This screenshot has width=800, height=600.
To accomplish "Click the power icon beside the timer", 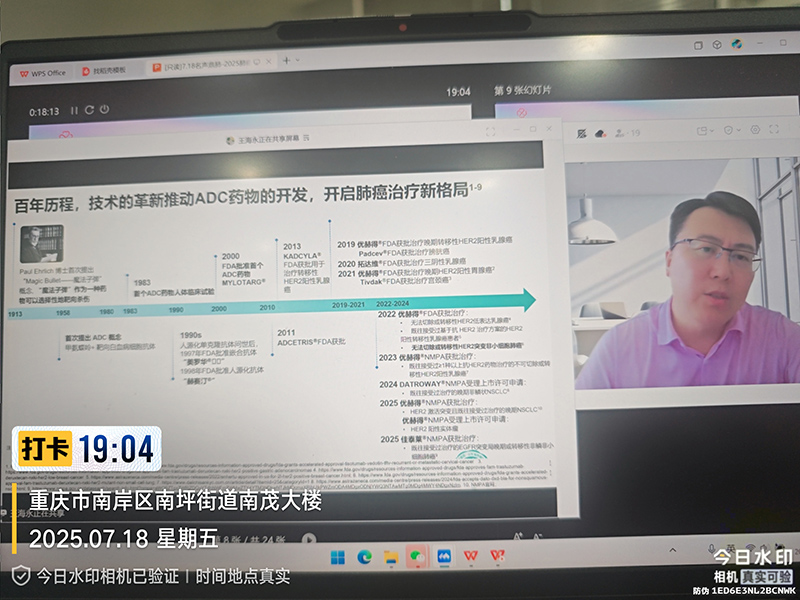I will (104, 110).
